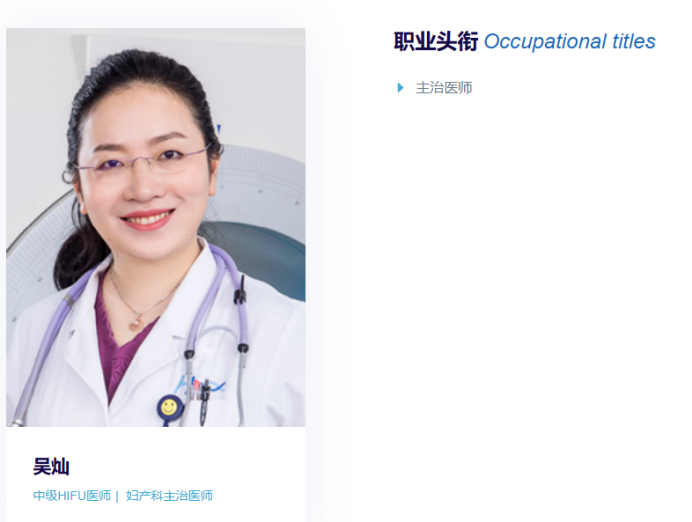Click the vertical separator between the two titles
The image size is (692, 522).
[117, 496]
